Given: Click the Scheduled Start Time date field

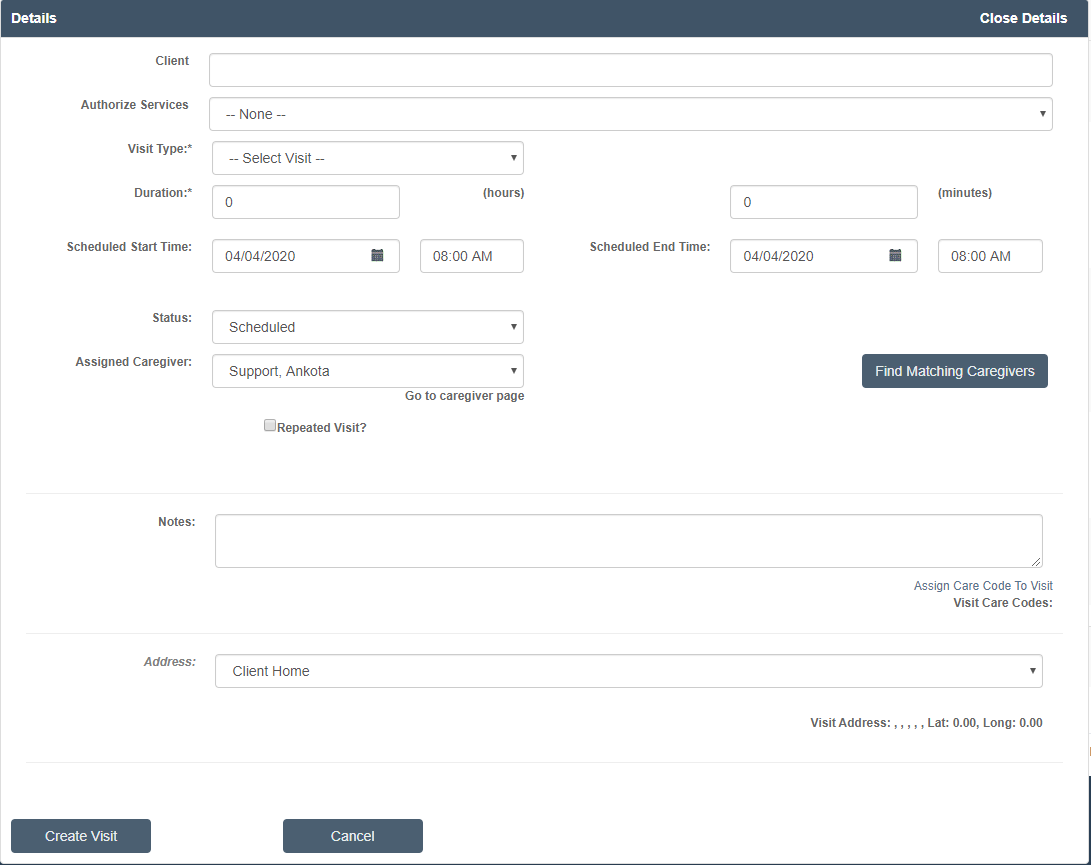Looking at the screenshot, I should pos(306,256).
